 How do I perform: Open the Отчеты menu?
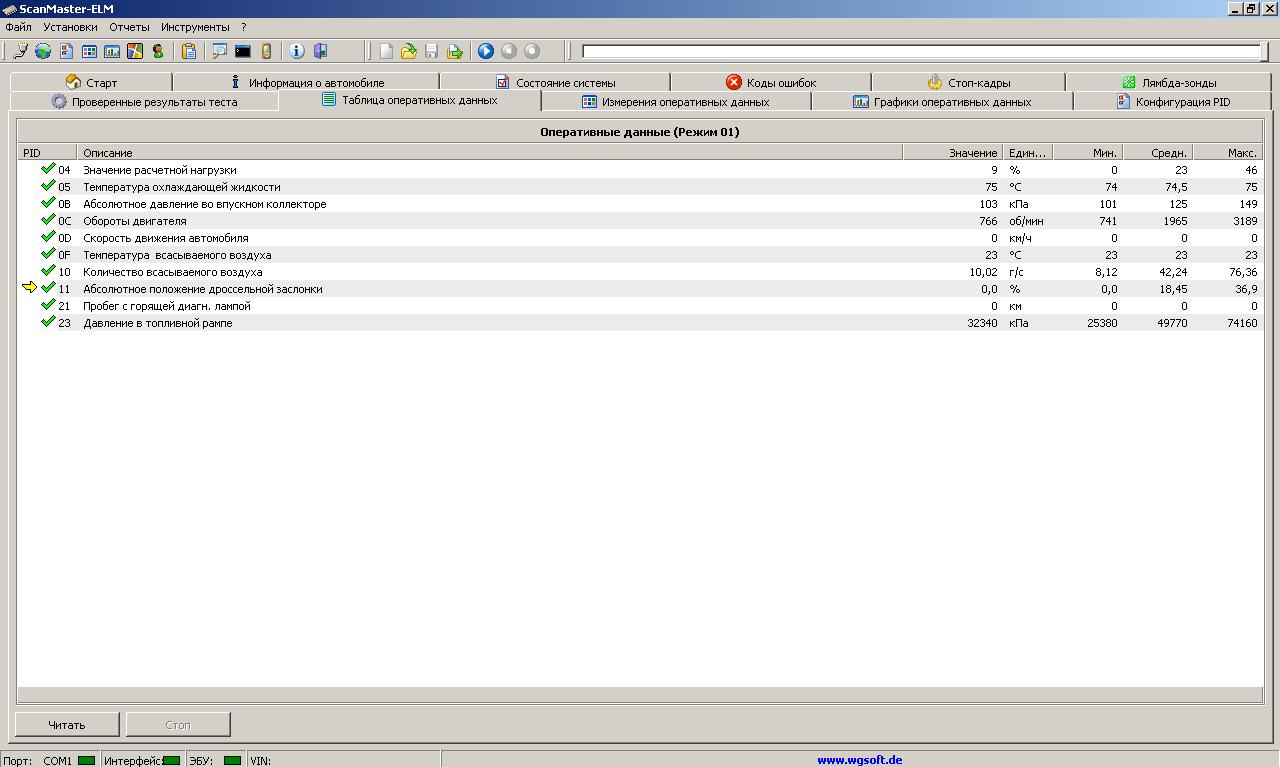pos(129,27)
